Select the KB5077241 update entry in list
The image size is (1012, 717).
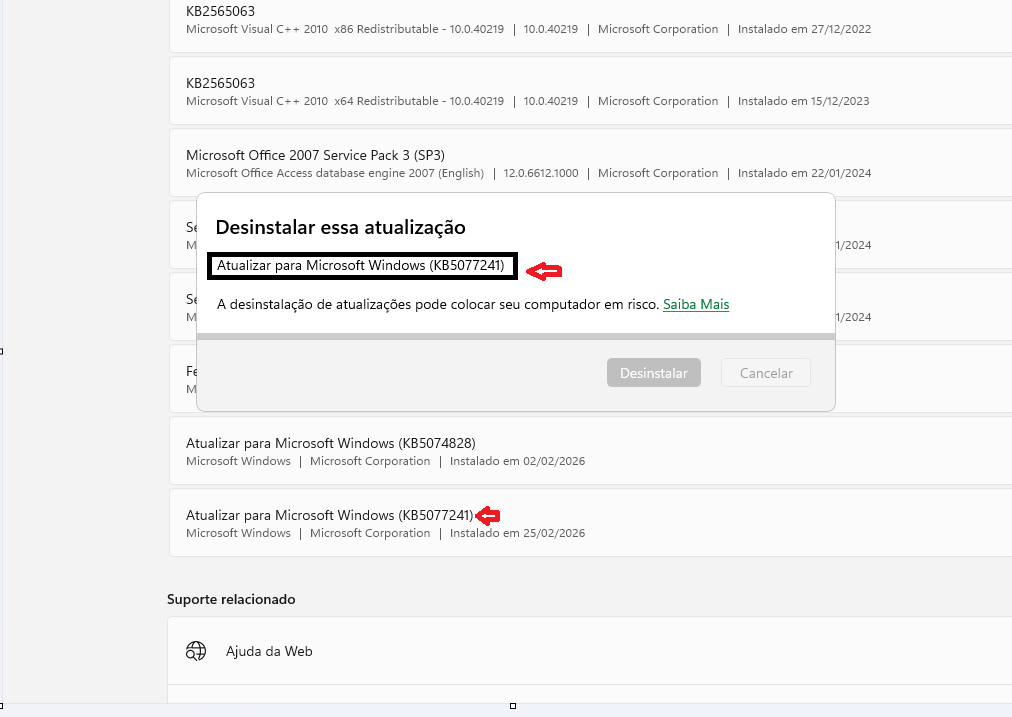pos(591,523)
